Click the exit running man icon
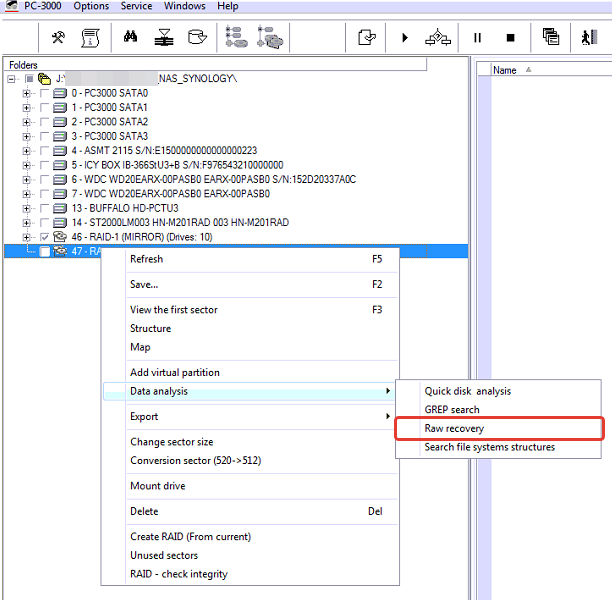 coord(589,37)
